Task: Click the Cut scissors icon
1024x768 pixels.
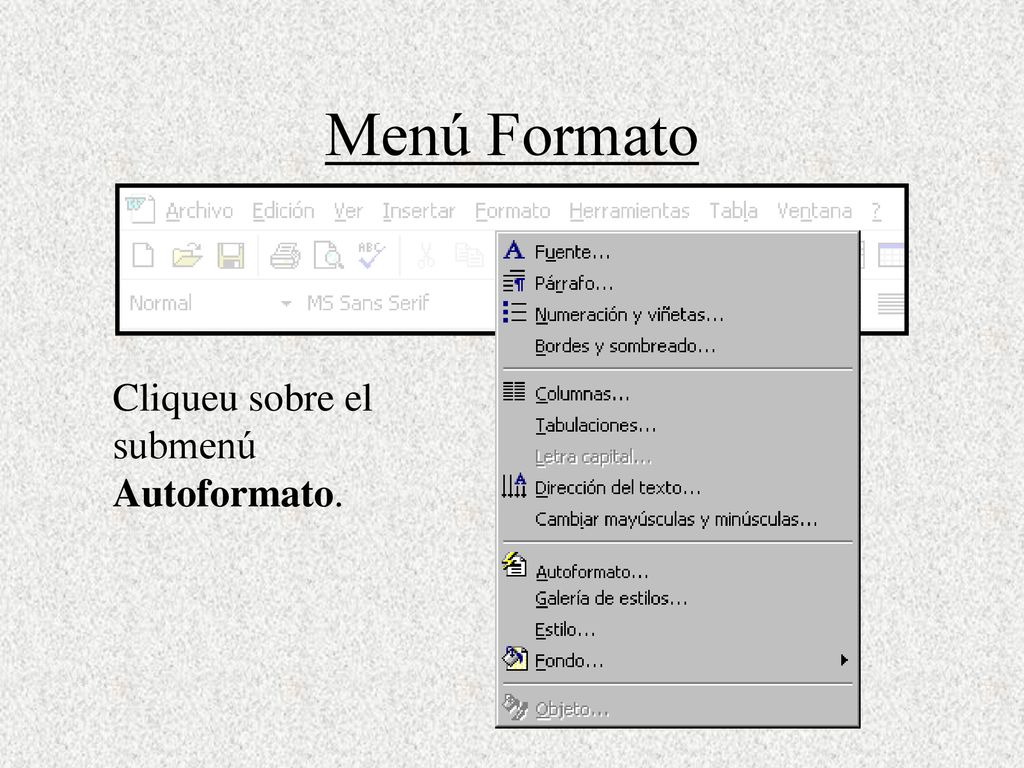Action: point(426,255)
